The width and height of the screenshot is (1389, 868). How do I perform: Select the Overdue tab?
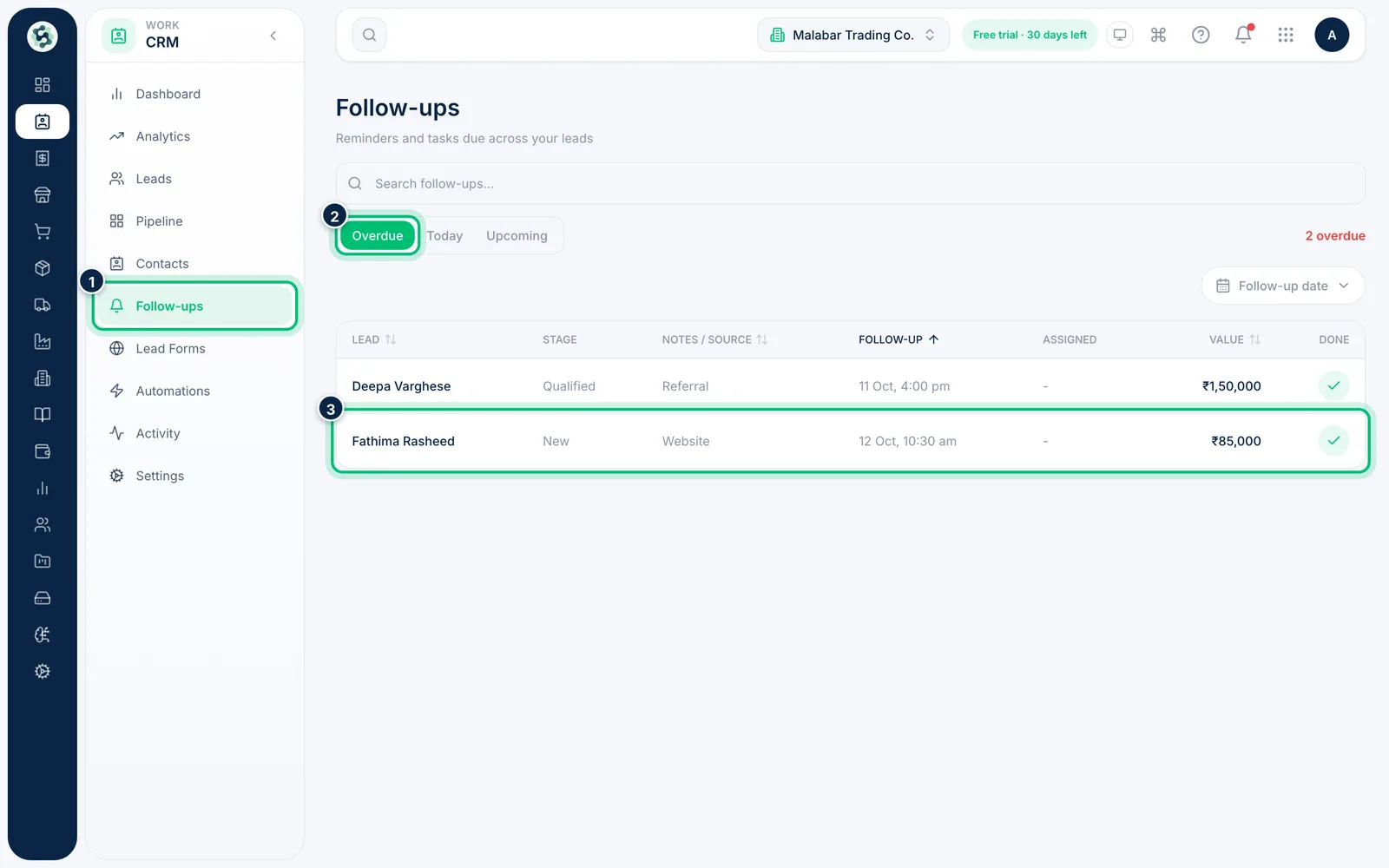[378, 235]
